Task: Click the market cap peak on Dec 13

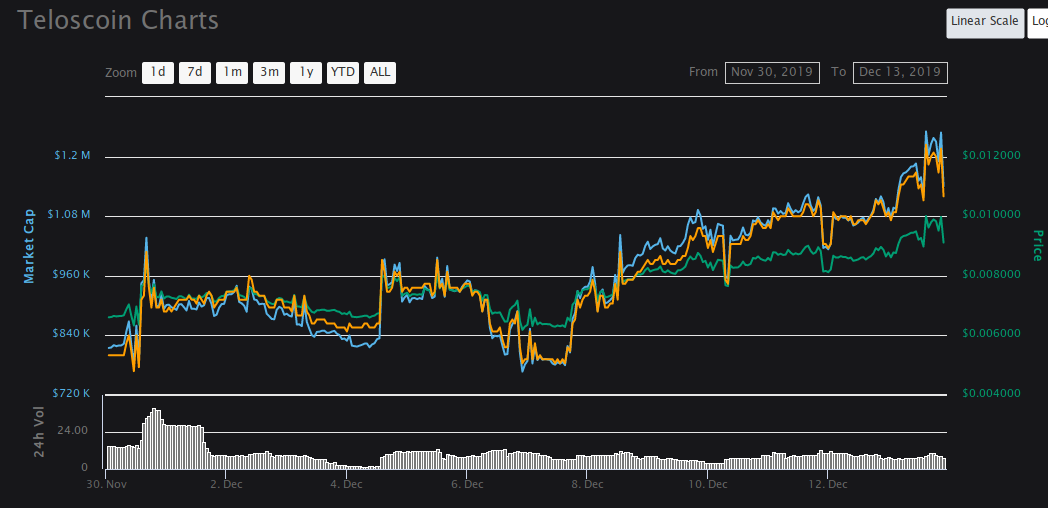Action: 926,132
